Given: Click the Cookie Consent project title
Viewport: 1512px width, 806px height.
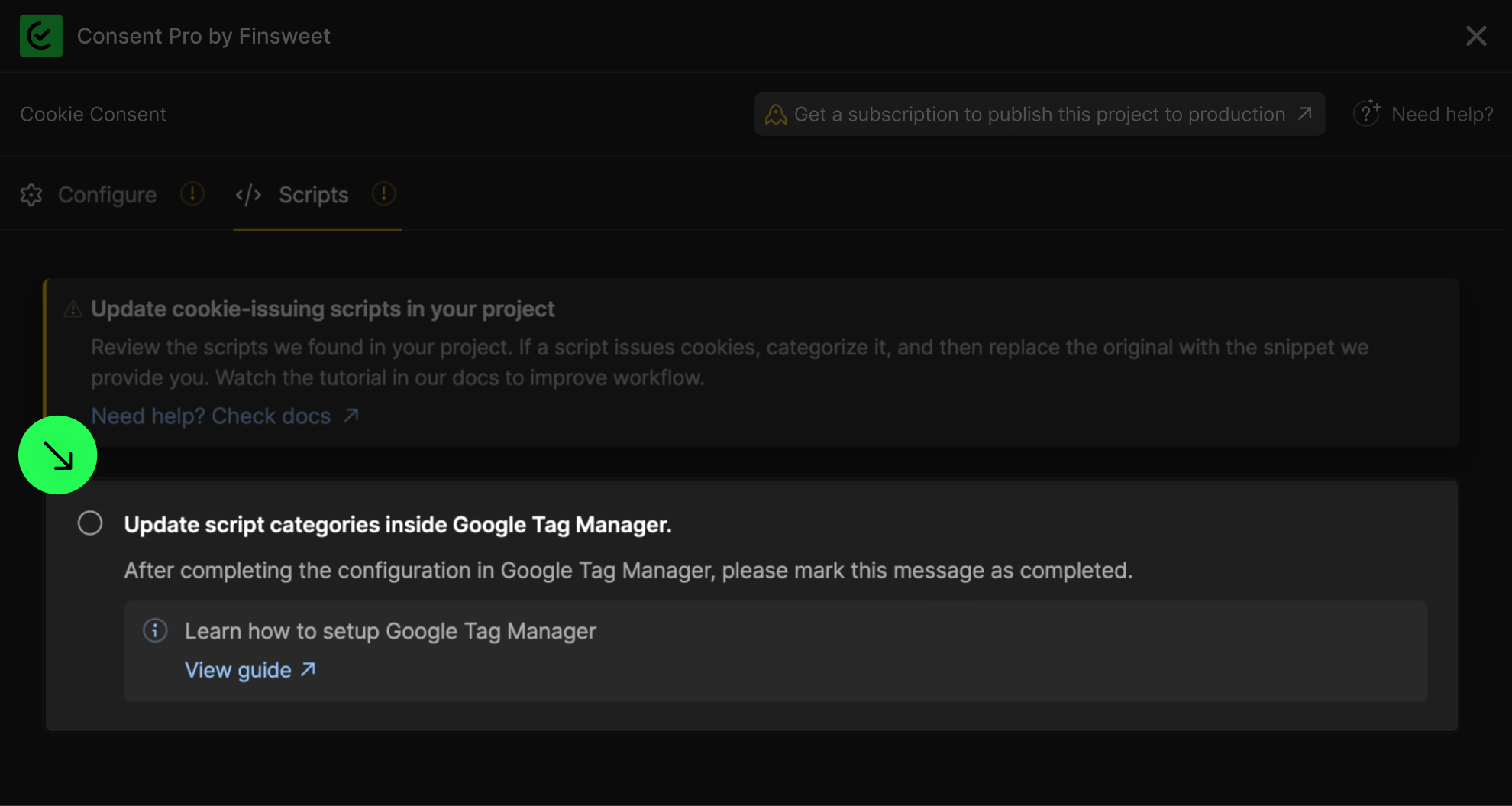Looking at the screenshot, I should click(x=93, y=115).
